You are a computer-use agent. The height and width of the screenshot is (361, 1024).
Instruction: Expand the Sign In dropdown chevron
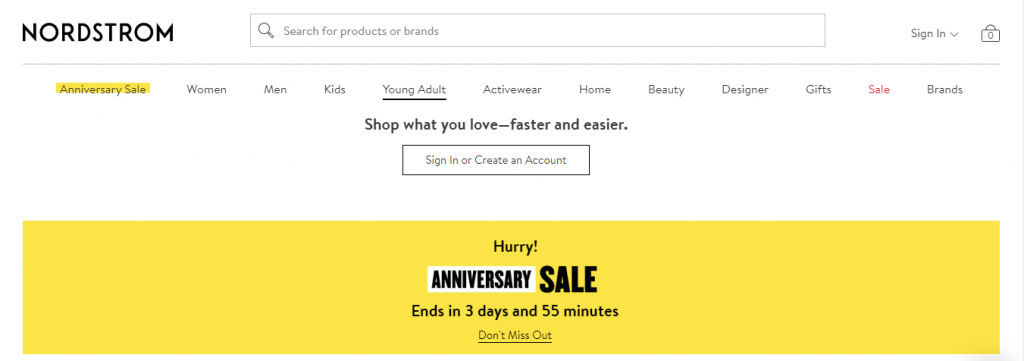pos(954,34)
